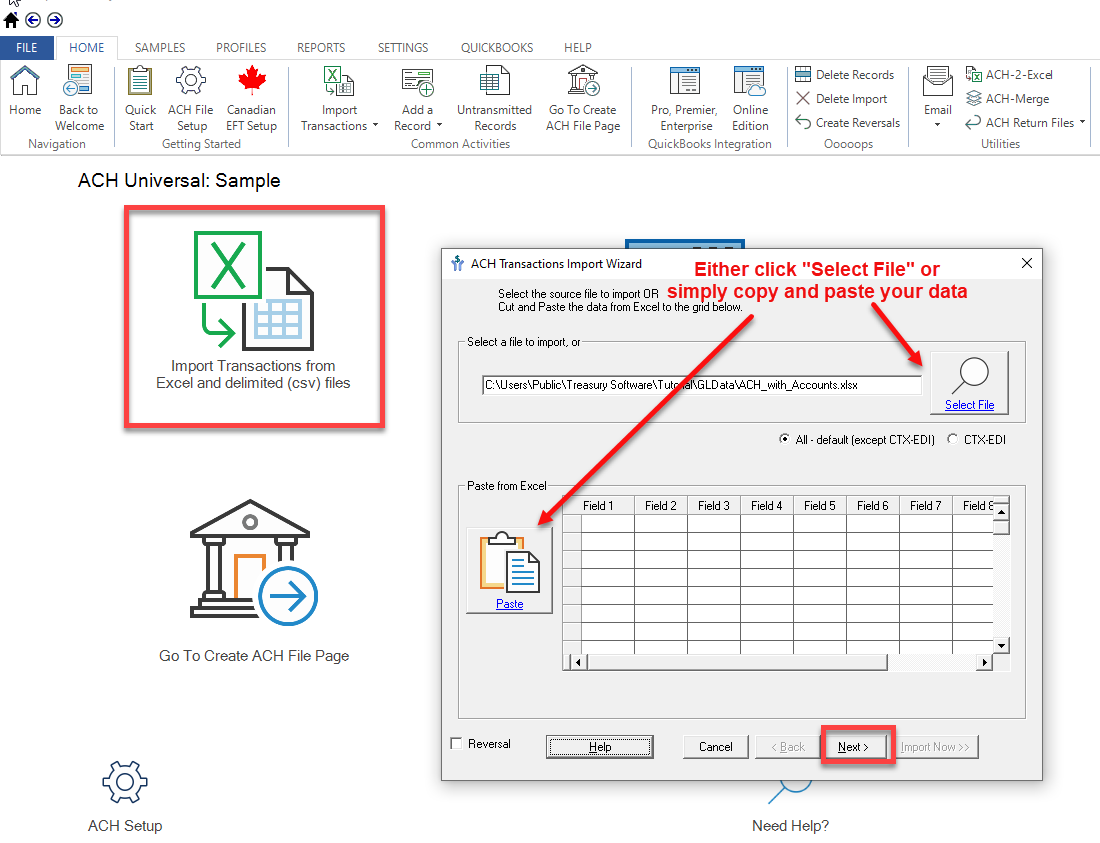Click Create Reversals

[x=847, y=123]
